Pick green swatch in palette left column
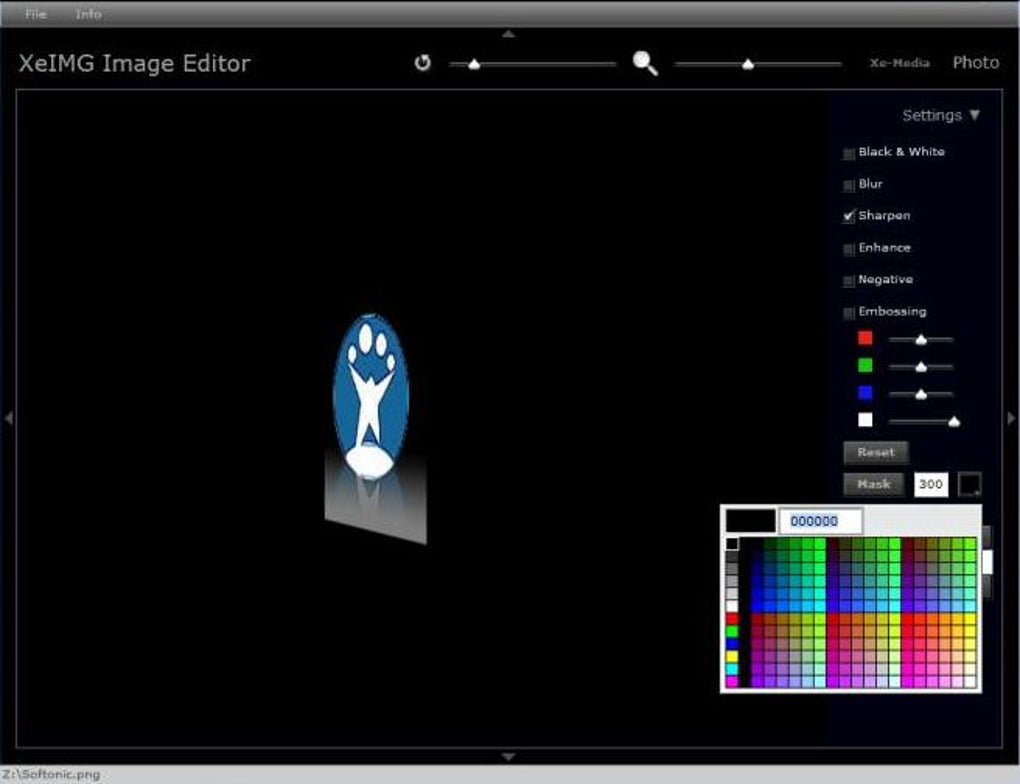This screenshot has width=1020, height=784. pyautogui.click(x=732, y=631)
